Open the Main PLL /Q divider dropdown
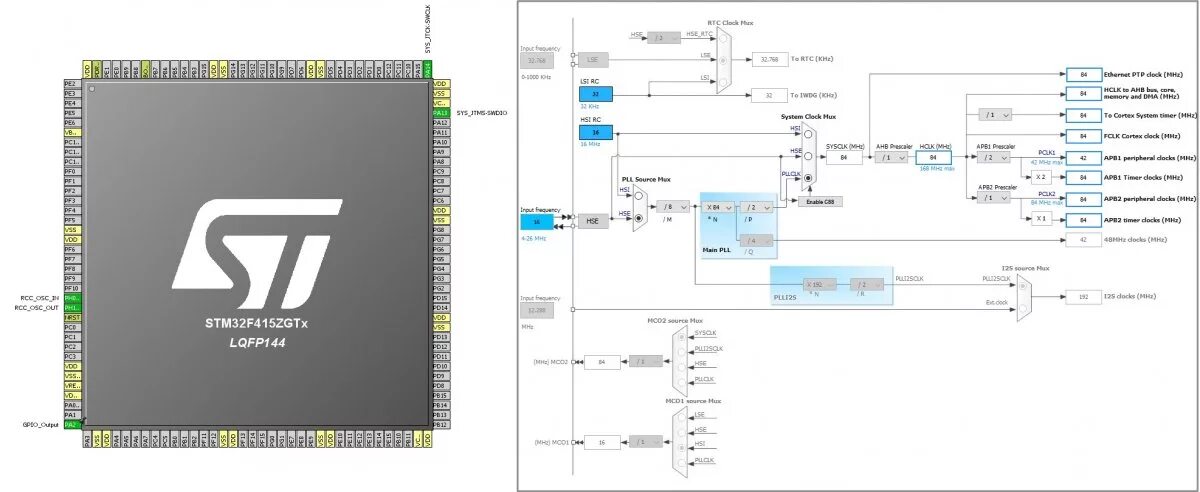The width and height of the screenshot is (1200, 492). click(x=757, y=240)
